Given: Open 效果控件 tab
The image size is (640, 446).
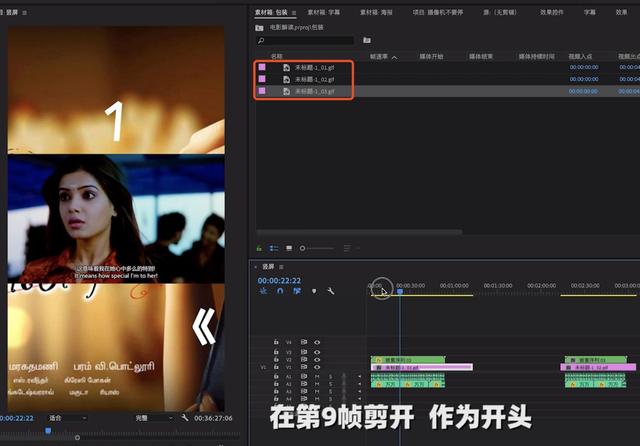Looking at the screenshot, I should (x=551, y=12).
